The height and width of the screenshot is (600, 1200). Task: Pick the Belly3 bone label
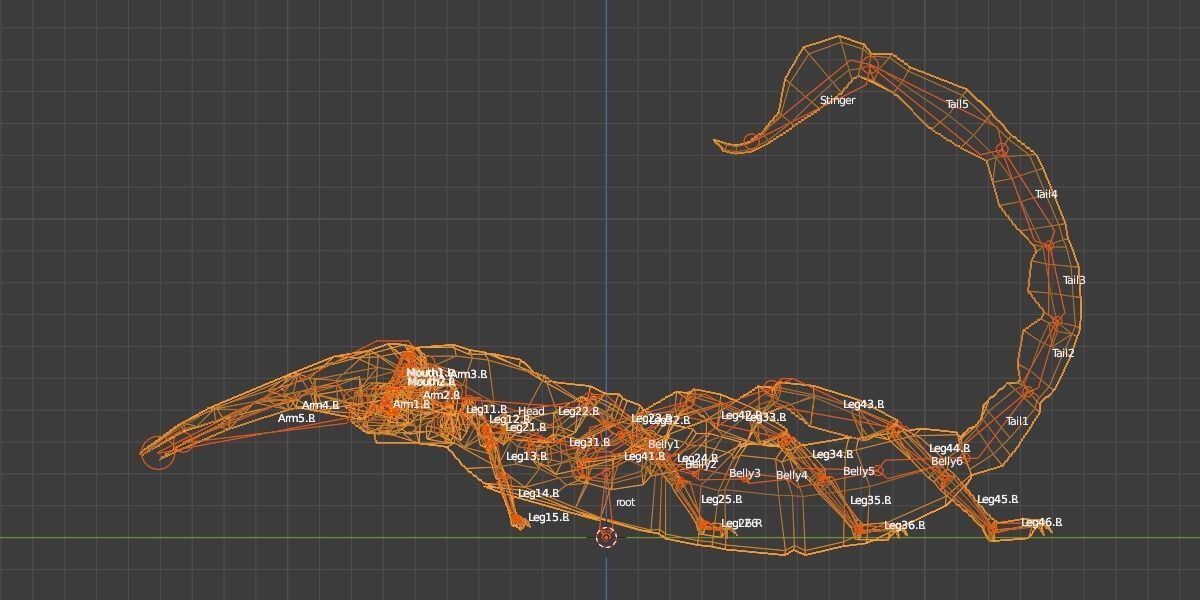coord(745,473)
